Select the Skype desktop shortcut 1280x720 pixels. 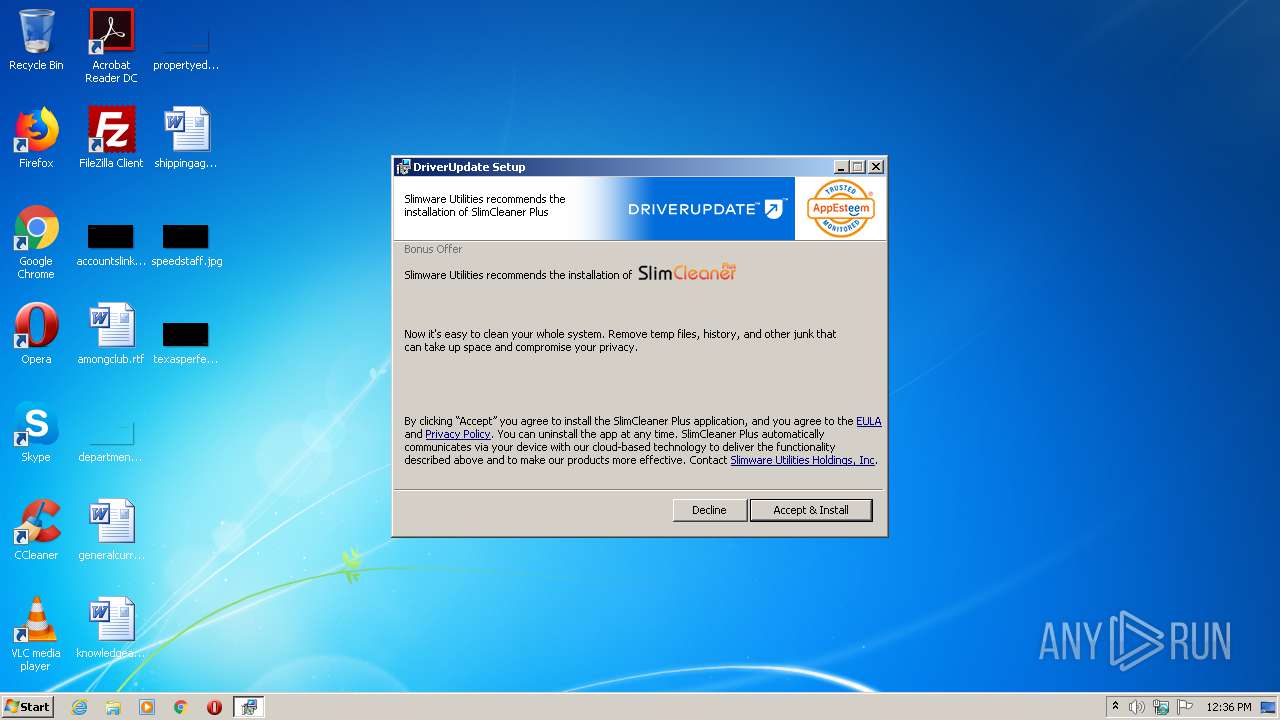pyautogui.click(x=36, y=432)
